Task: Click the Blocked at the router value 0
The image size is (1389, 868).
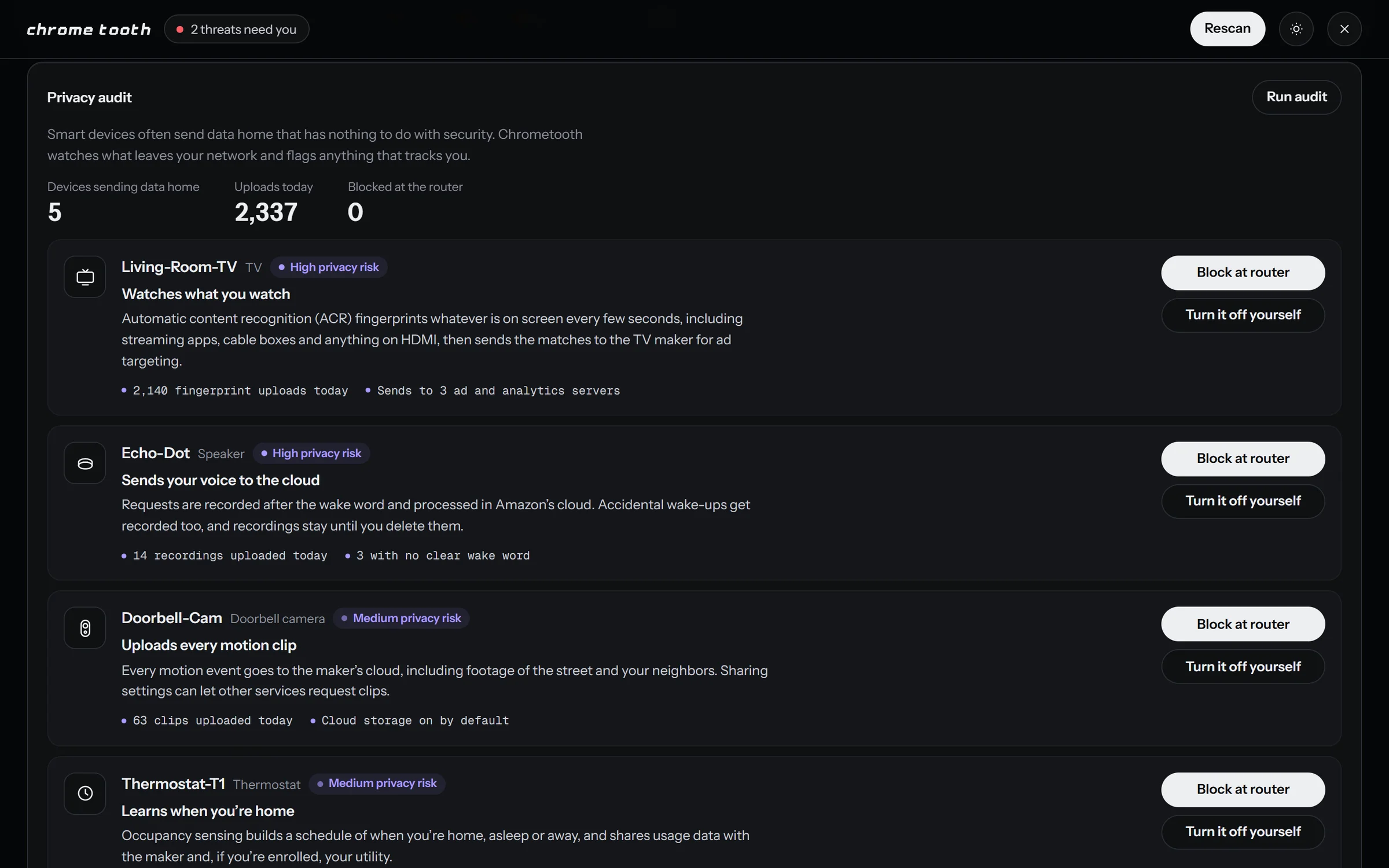Action: coord(355,212)
